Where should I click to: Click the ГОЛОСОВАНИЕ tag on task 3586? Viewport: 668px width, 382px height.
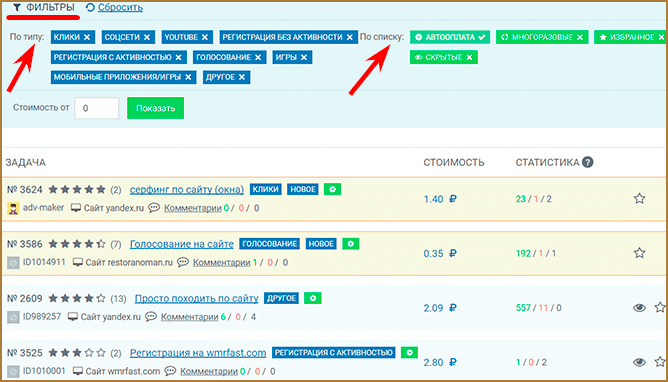click(x=269, y=244)
